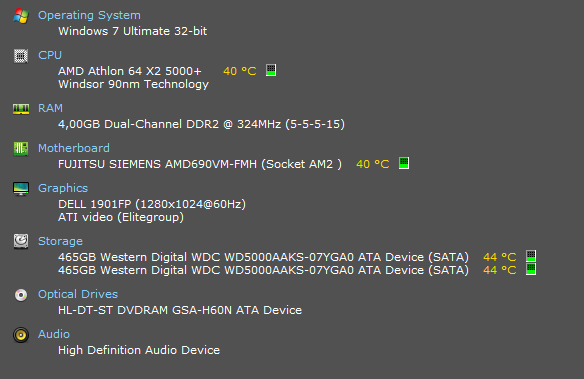Click the Optical Drives disc icon
Viewport: 584px width, 379px height.
[21, 295]
